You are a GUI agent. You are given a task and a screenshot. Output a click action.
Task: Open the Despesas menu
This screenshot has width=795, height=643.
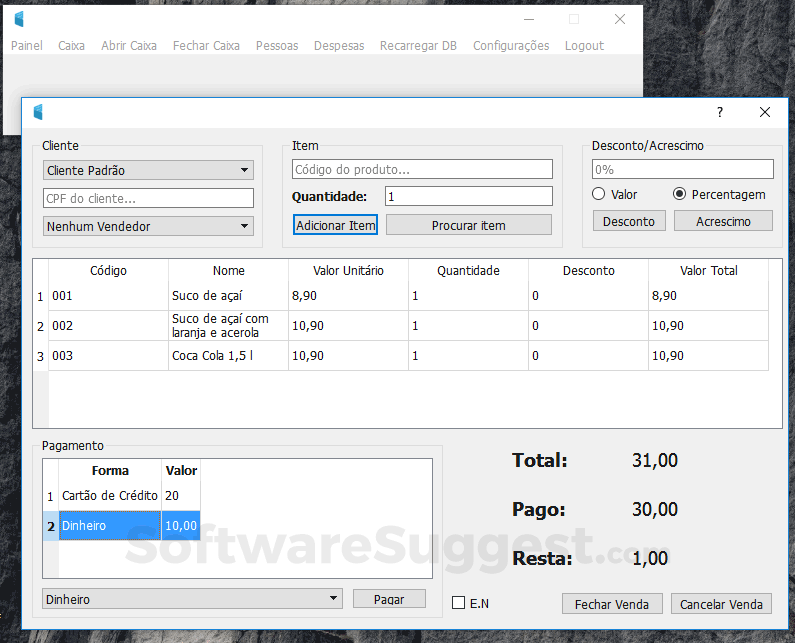(339, 46)
